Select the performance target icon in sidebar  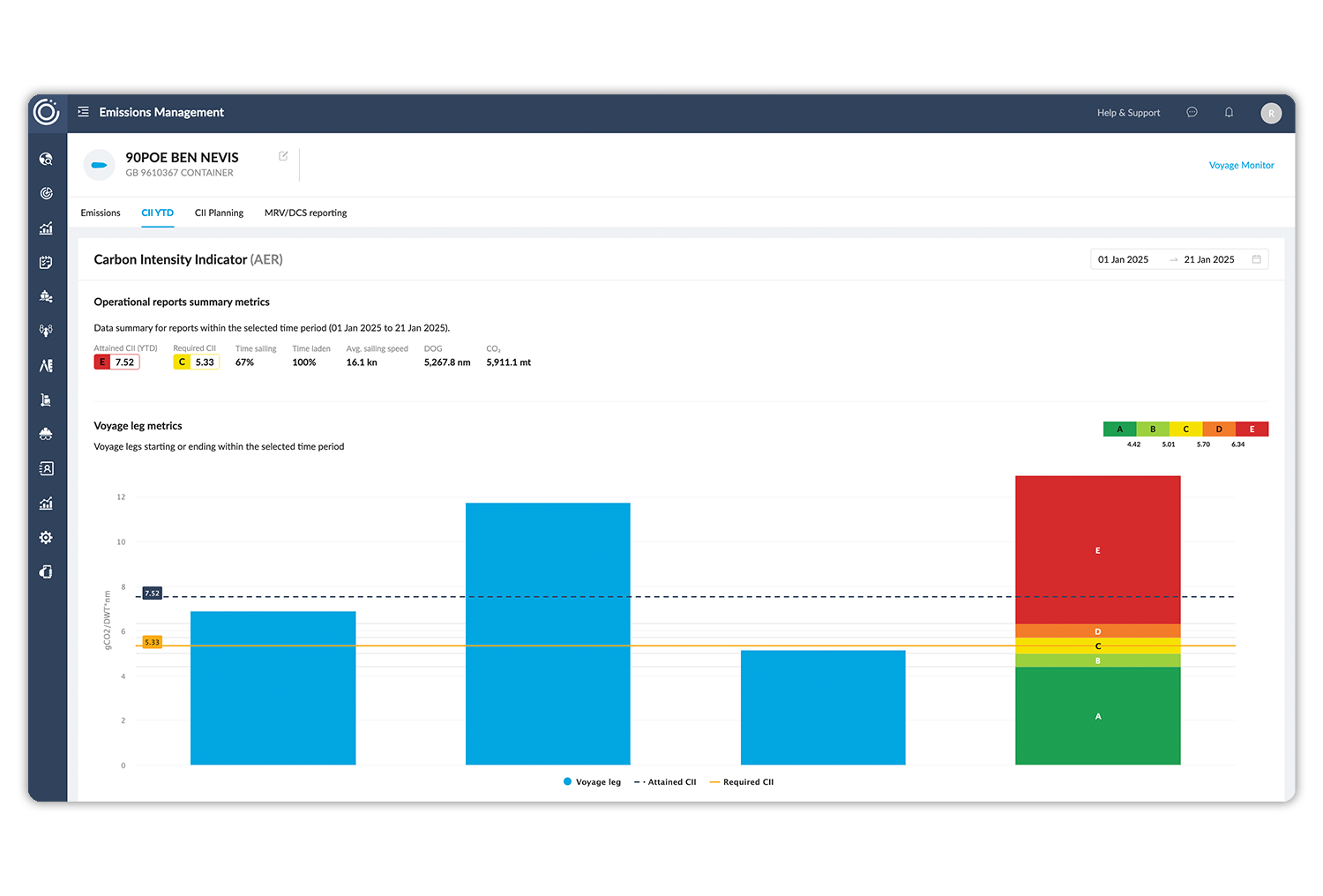click(x=46, y=193)
